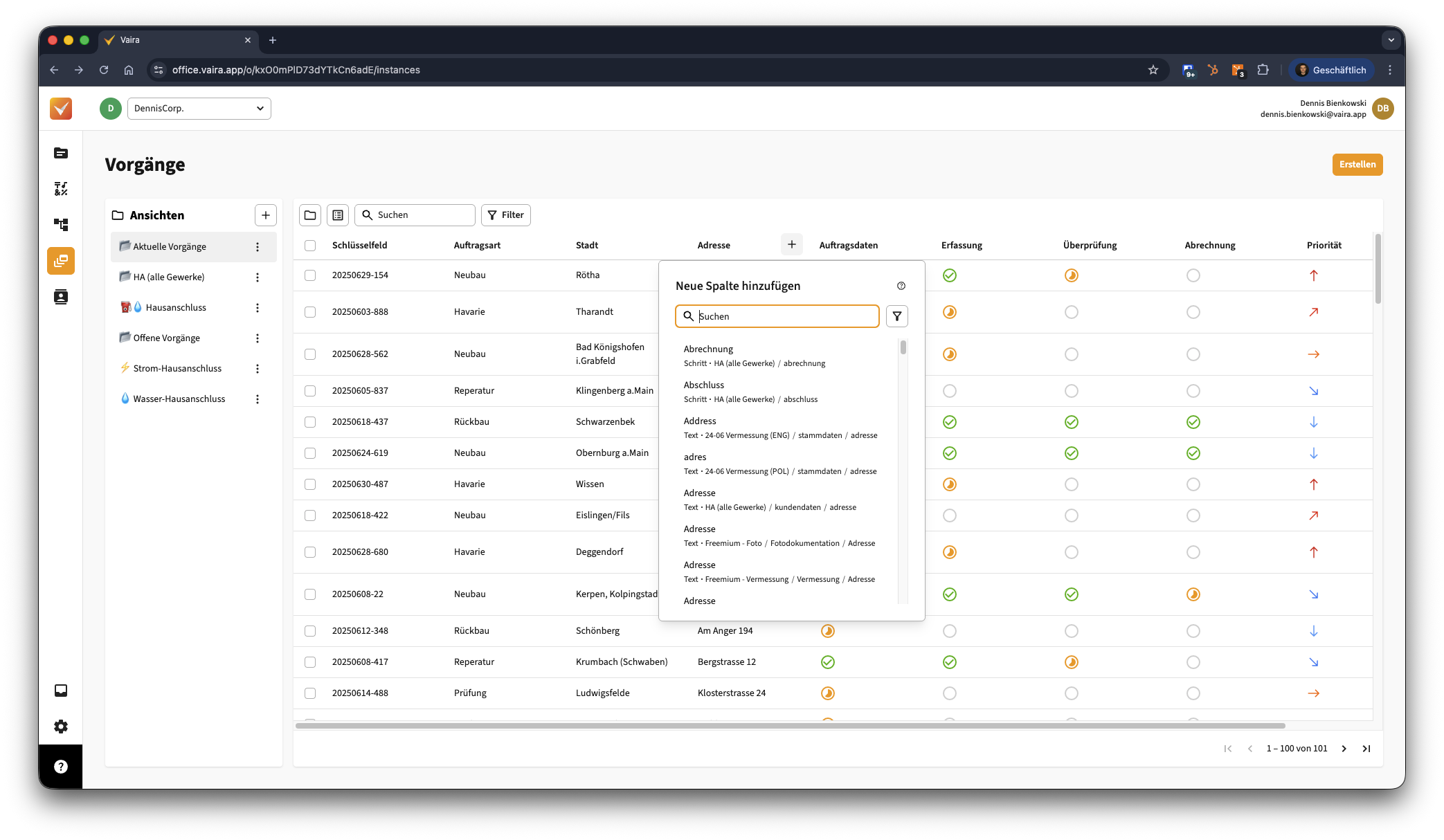
Task: Click the Erstellen button
Action: tap(1357, 165)
